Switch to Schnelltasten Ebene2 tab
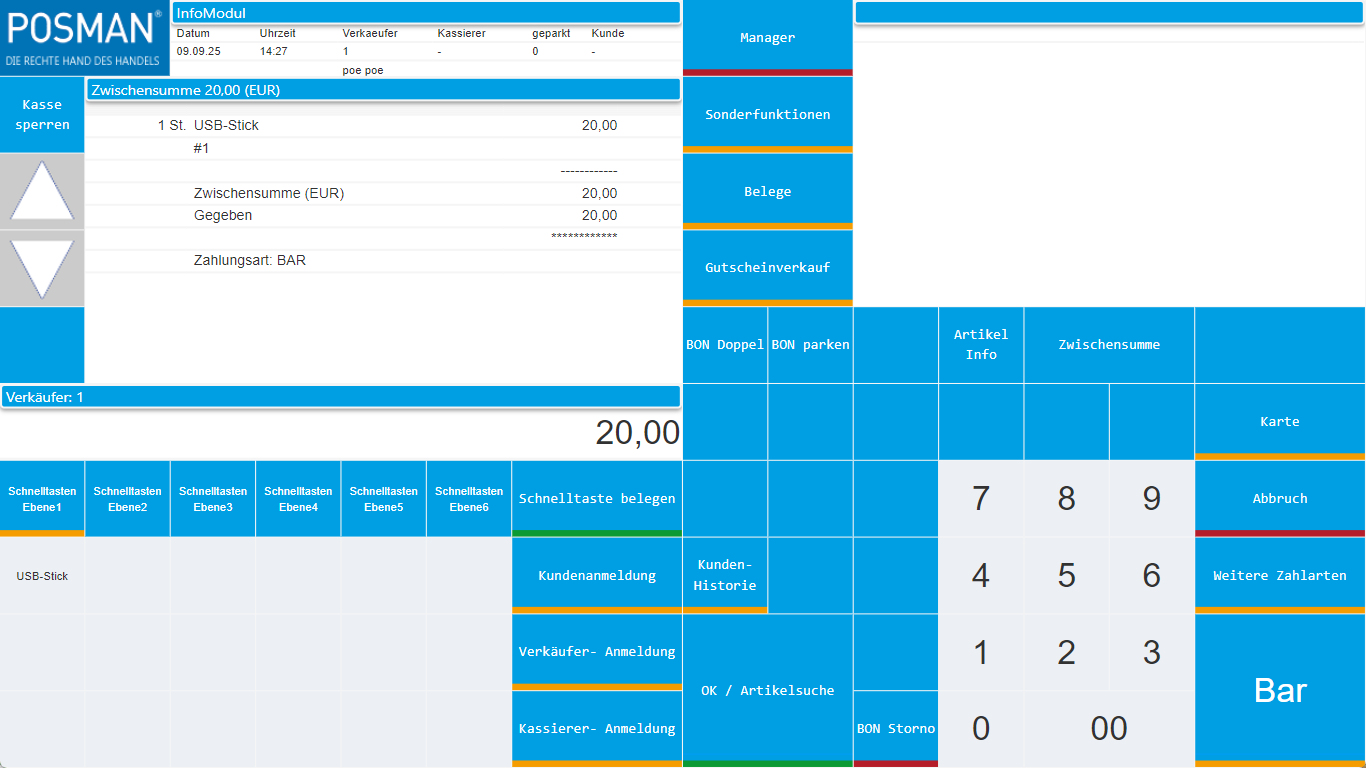Screen dimensions: 1366x768 pyautogui.click(x=128, y=498)
